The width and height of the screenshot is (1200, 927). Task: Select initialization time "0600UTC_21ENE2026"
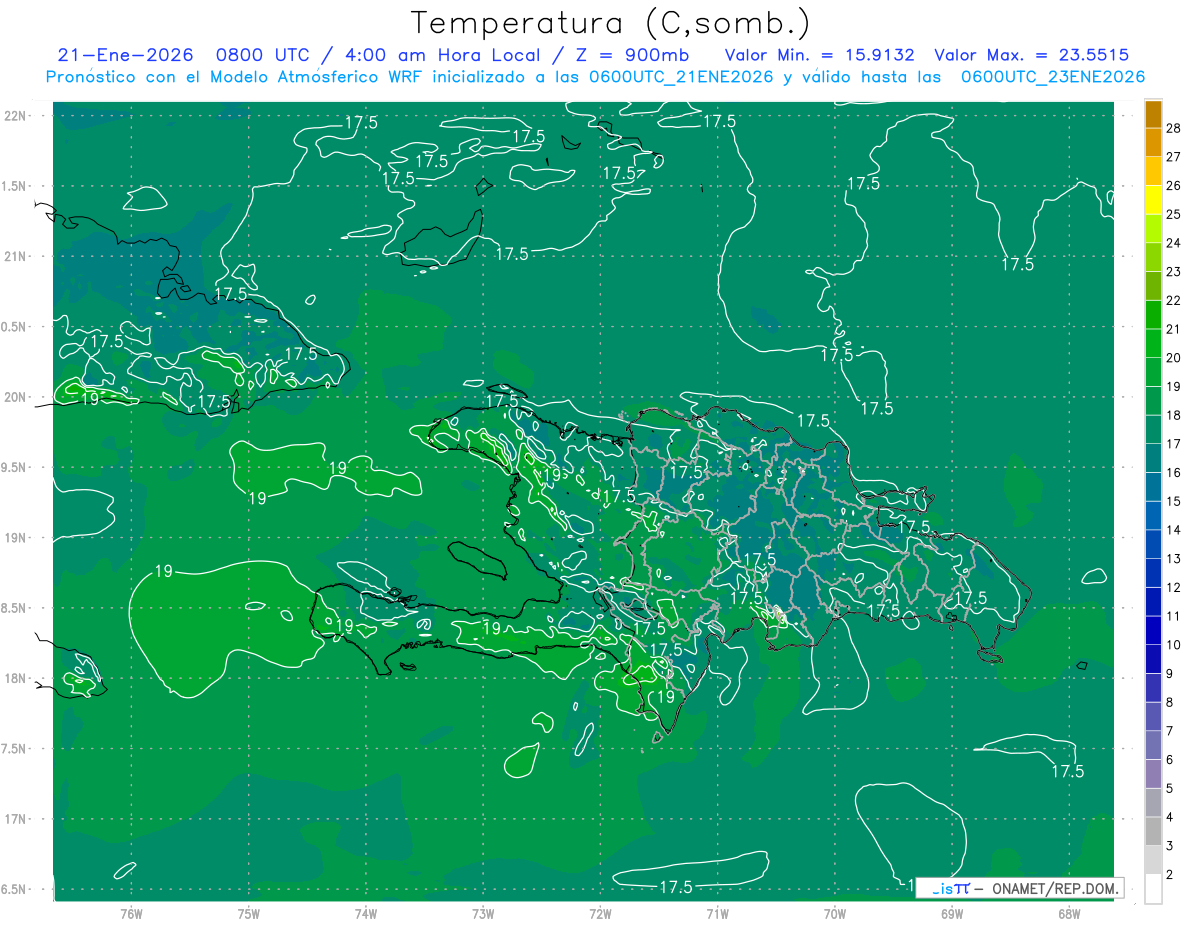[681, 77]
